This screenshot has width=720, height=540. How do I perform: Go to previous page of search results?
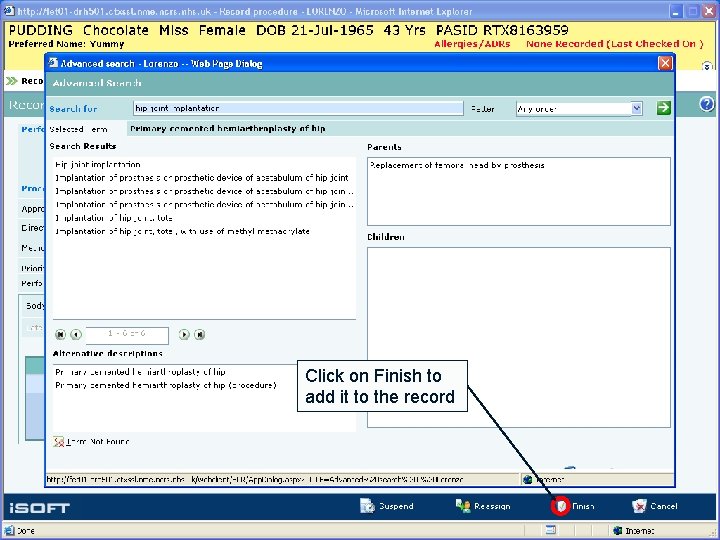[x=76, y=334]
